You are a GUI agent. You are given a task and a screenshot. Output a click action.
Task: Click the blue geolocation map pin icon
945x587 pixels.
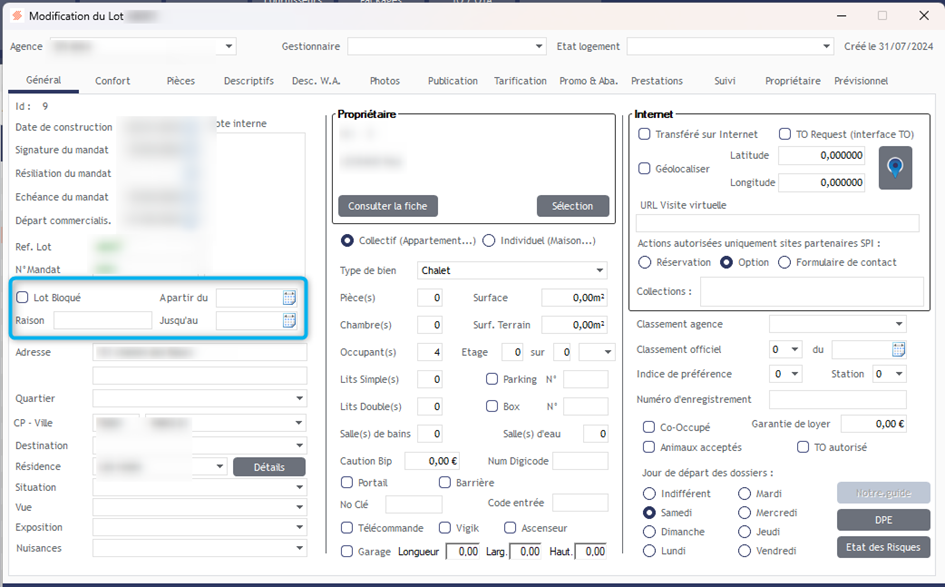895,167
